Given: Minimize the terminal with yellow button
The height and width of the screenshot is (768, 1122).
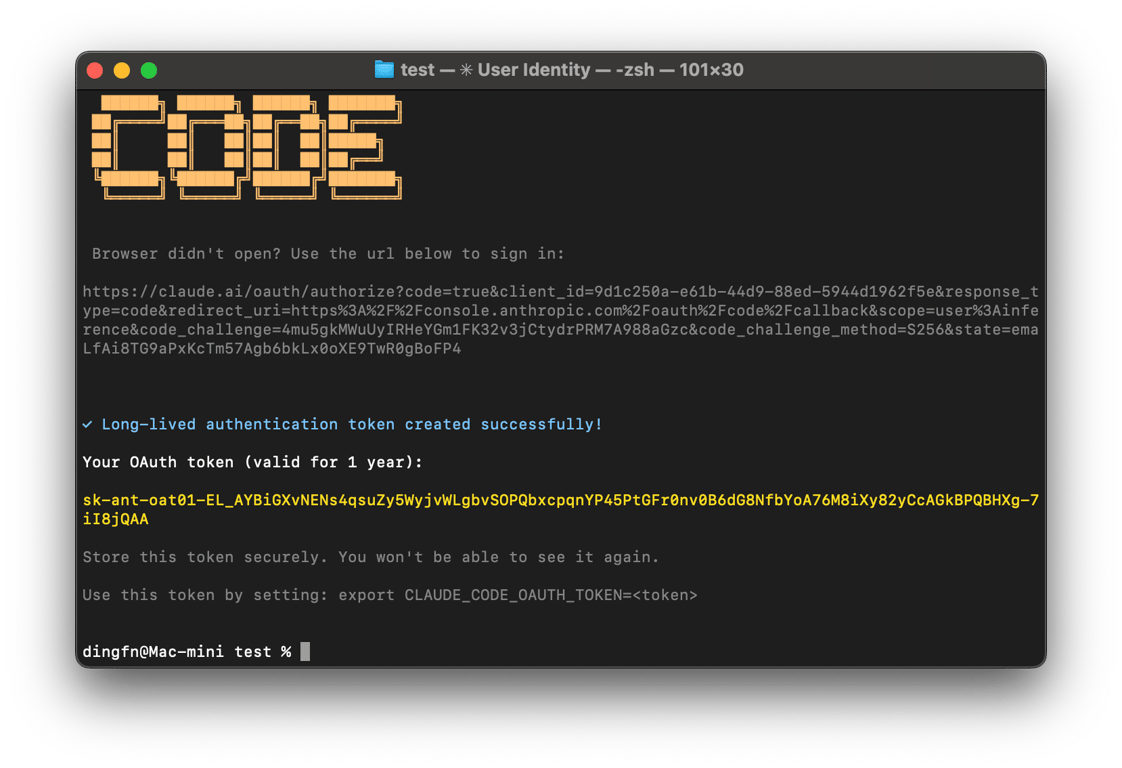Looking at the screenshot, I should (x=122, y=70).
